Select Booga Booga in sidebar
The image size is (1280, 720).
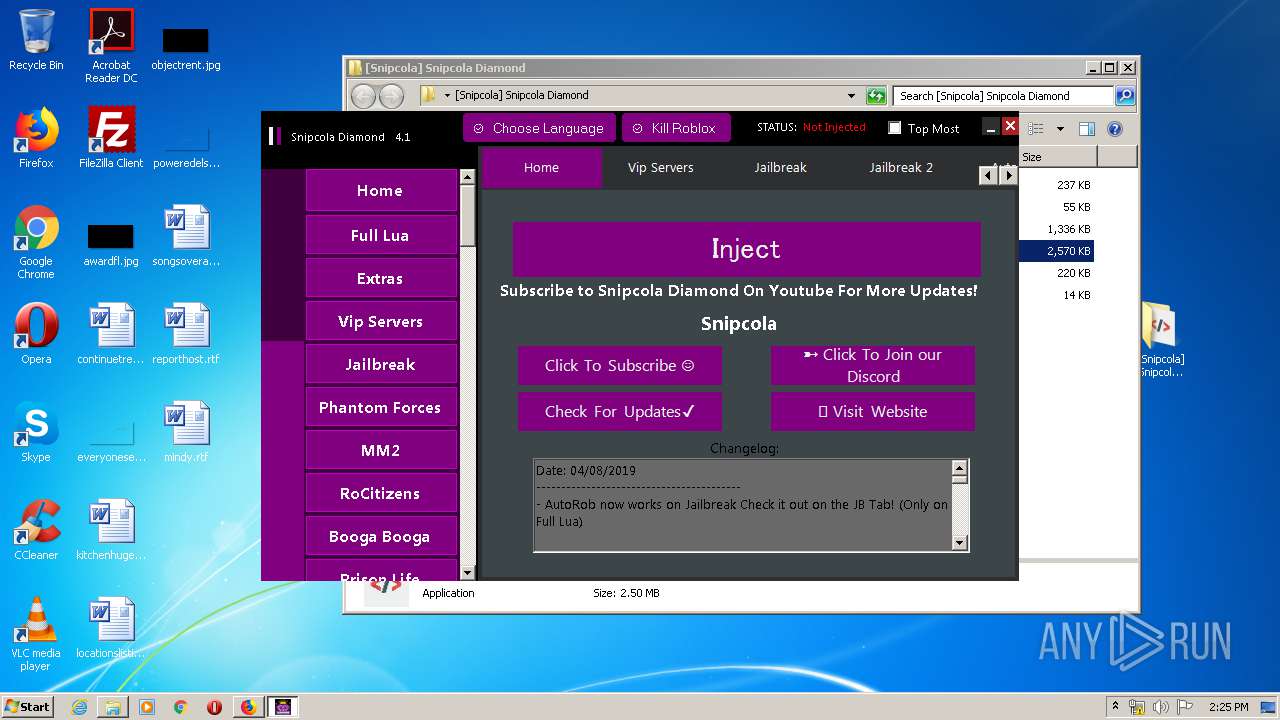380,536
